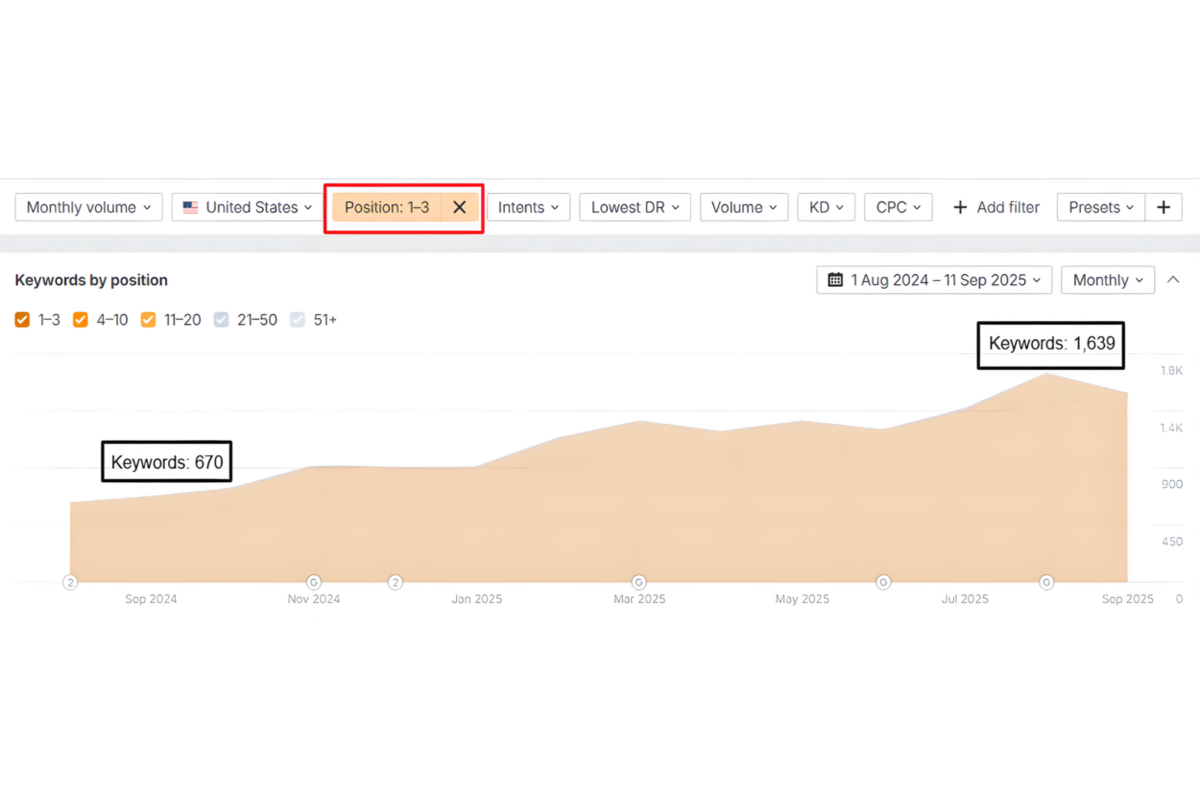Viewport: 1200px width, 800px height.
Task: Collapse the Keywords by position chart
Action: [1173, 280]
